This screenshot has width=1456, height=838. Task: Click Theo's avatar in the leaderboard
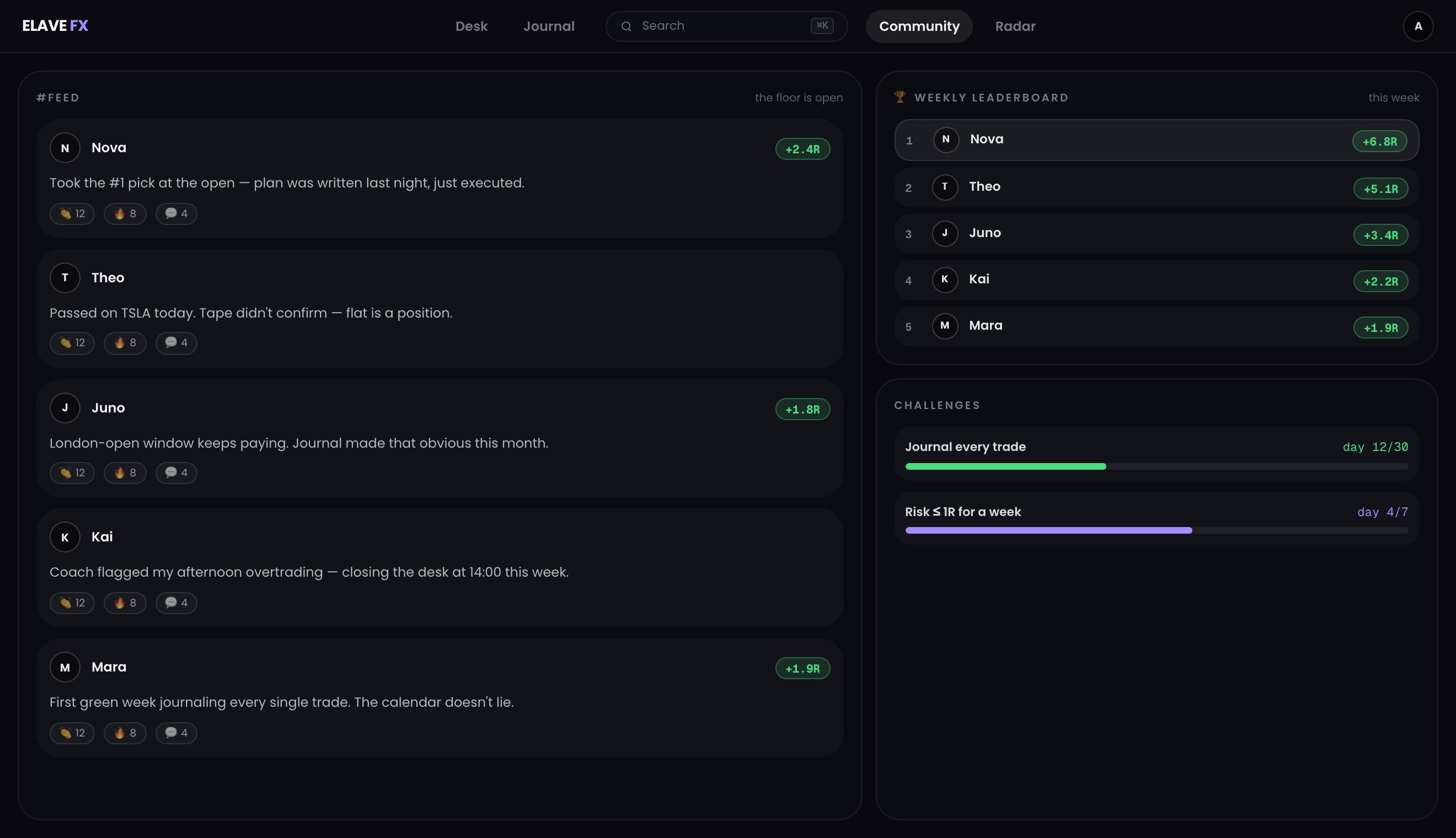coord(945,187)
